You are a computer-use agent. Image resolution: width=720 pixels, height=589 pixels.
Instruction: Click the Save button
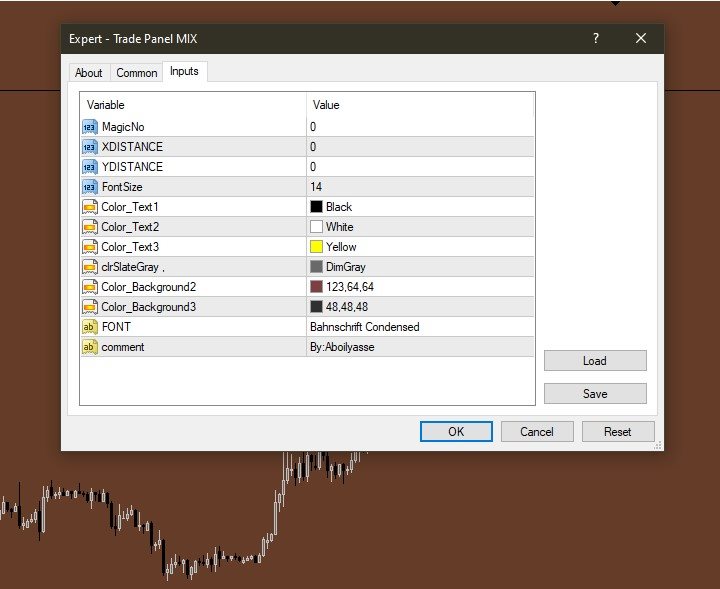[595, 393]
